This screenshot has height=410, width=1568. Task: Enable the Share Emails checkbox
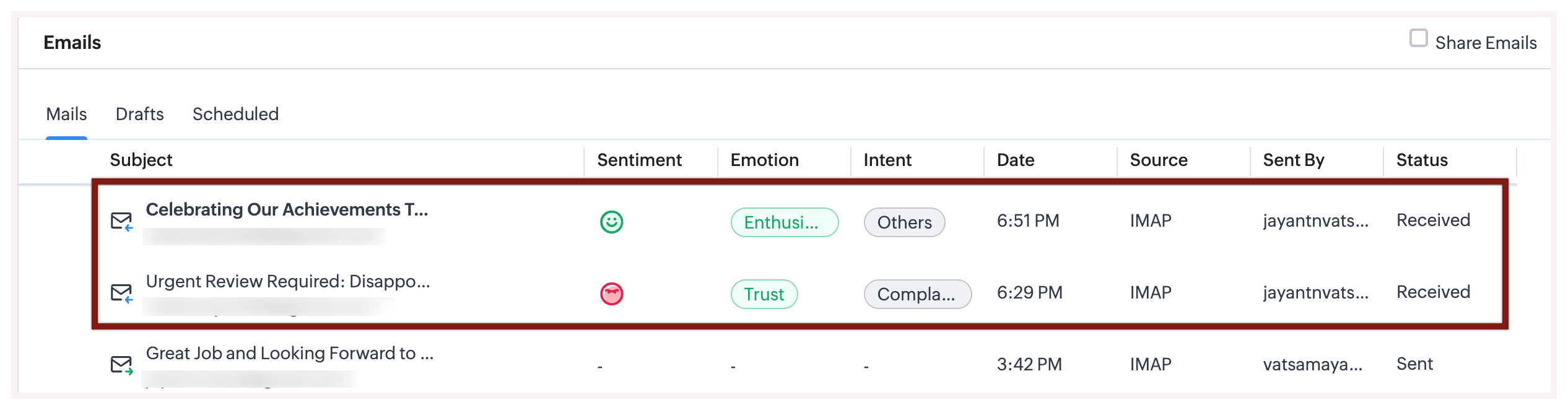coord(1418,39)
